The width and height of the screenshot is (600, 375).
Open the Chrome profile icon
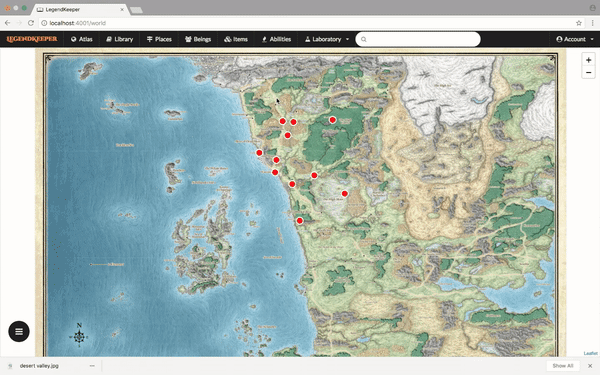click(x=592, y=8)
